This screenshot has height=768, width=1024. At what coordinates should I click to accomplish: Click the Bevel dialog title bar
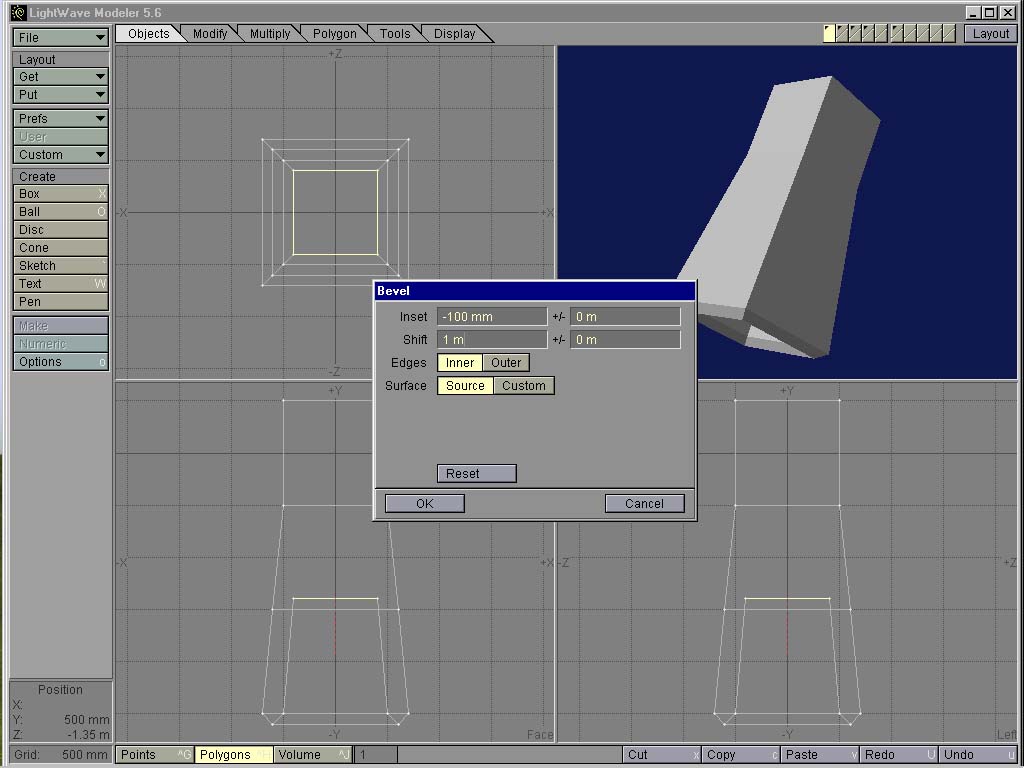[x=535, y=291]
